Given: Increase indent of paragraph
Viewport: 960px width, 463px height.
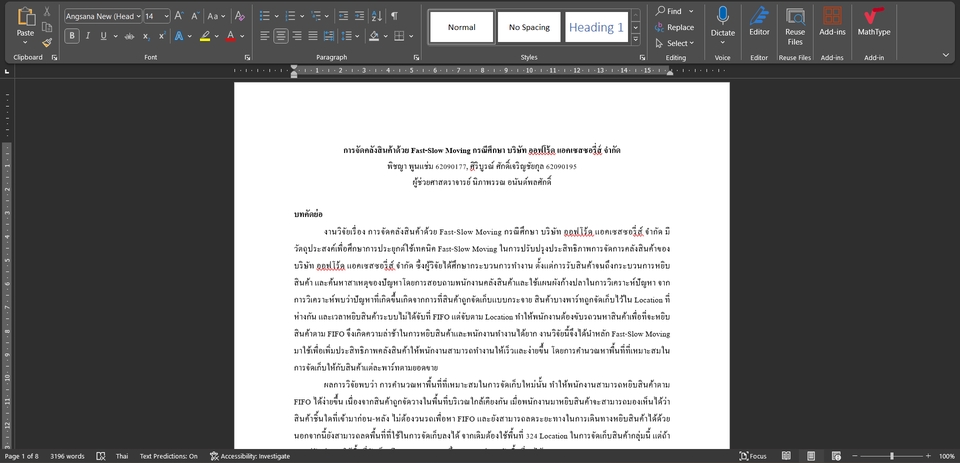Looking at the screenshot, I should click(x=359, y=17).
